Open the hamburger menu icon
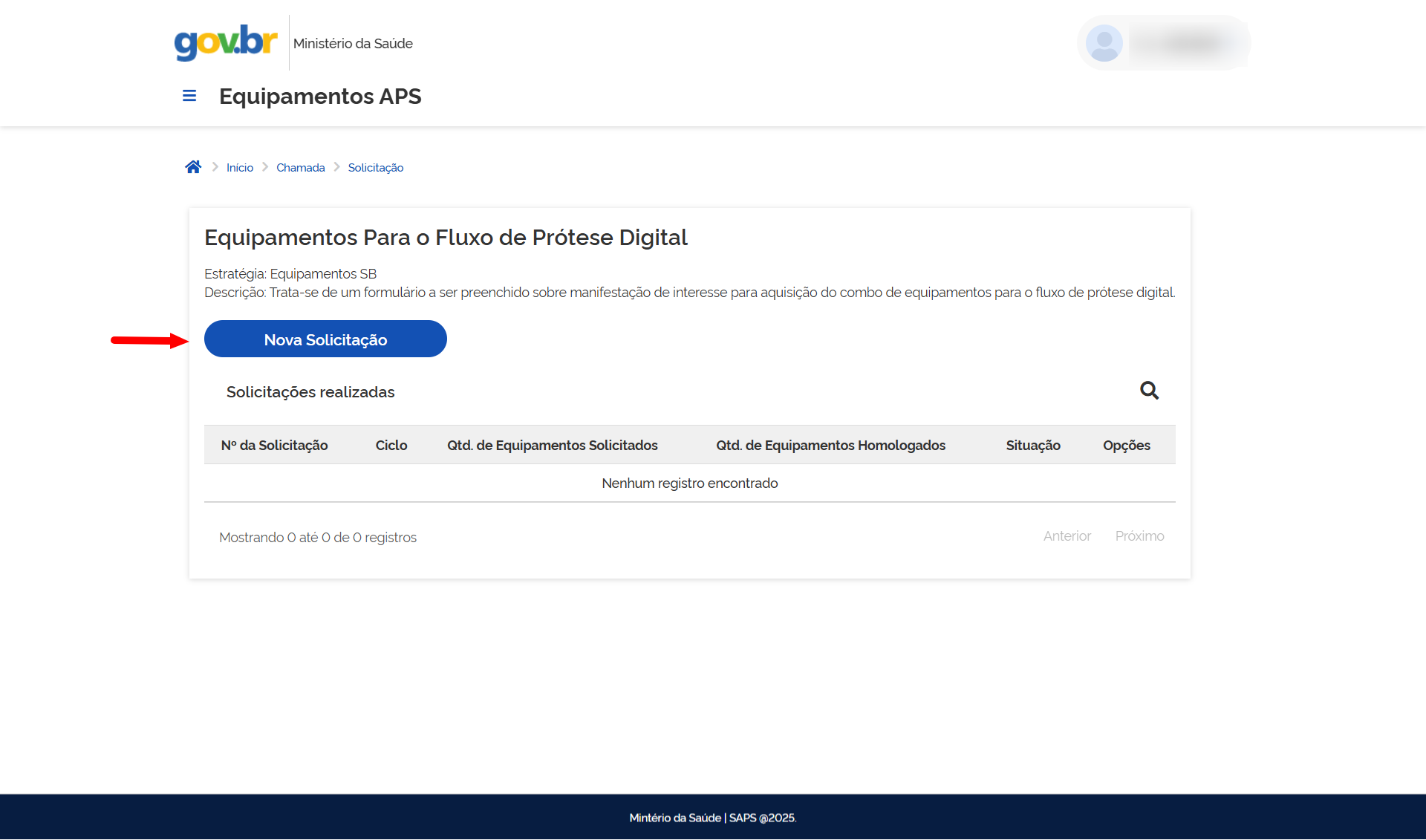 (x=189, y=96)
